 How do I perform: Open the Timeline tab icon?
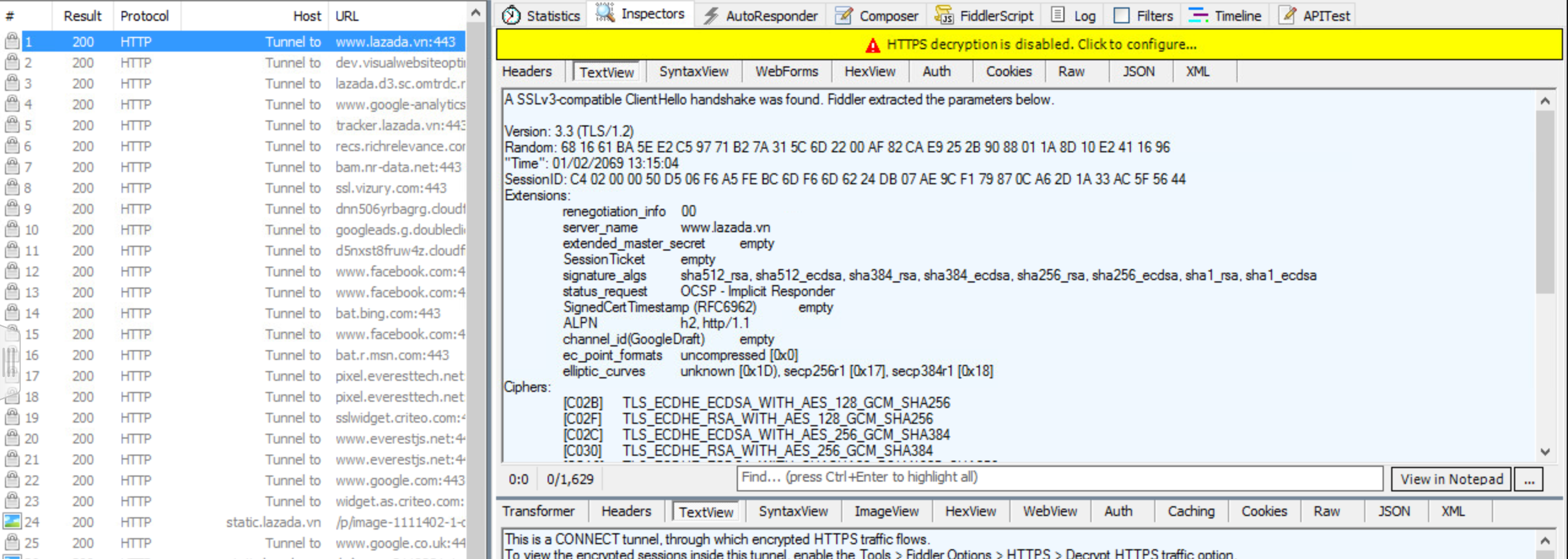coord(1198,15)
